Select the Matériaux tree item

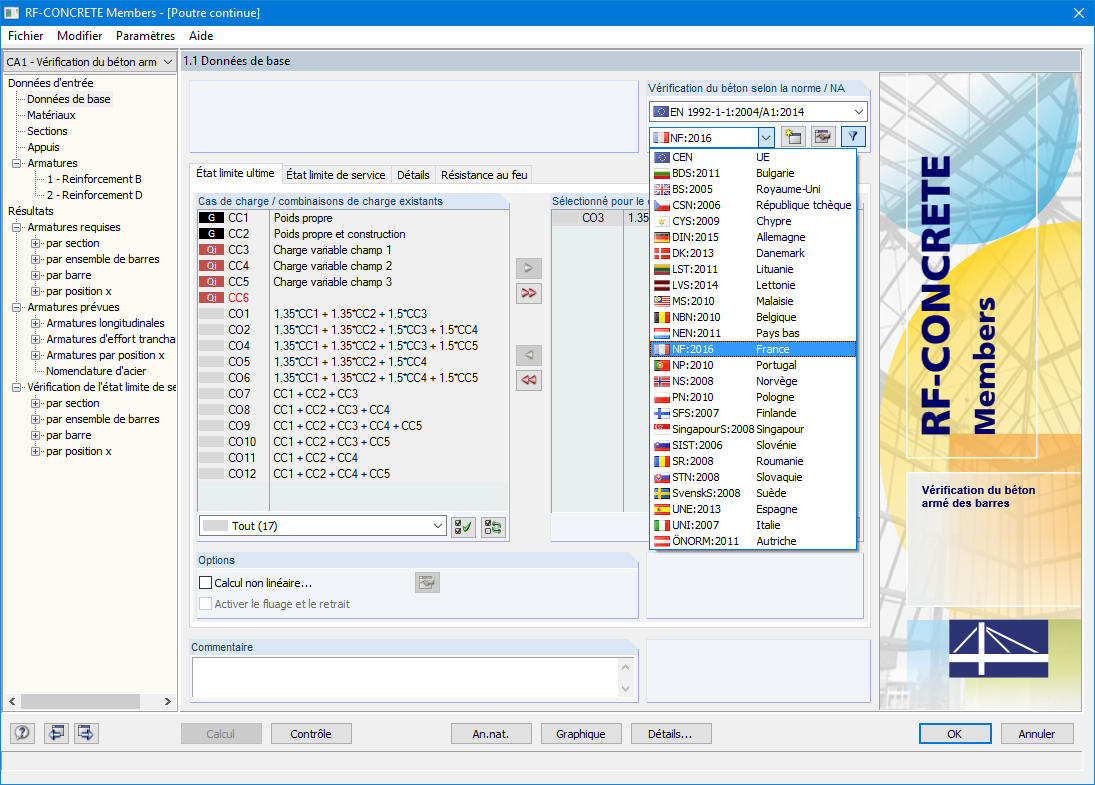tap(51, 115)
